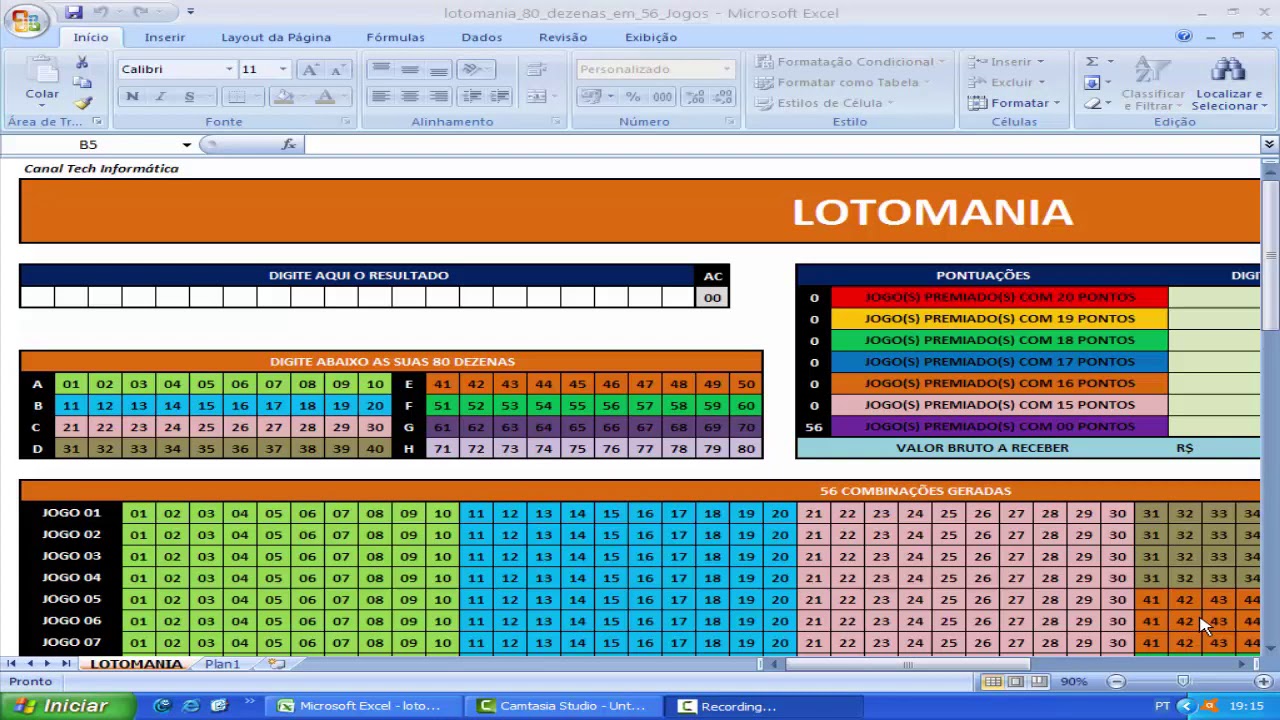
Task: Apply cell borders button
Action: [x=236, y=97]
